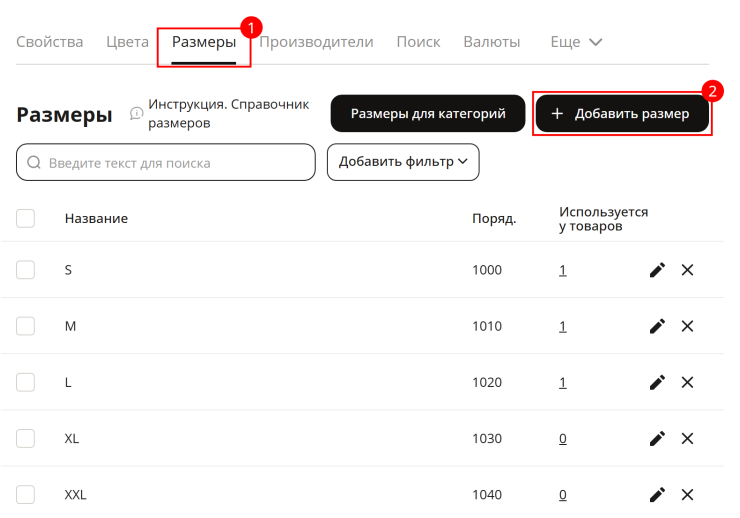Check the L size checkbox
Viewport: 740px width, 518px height.
point(25,382)
